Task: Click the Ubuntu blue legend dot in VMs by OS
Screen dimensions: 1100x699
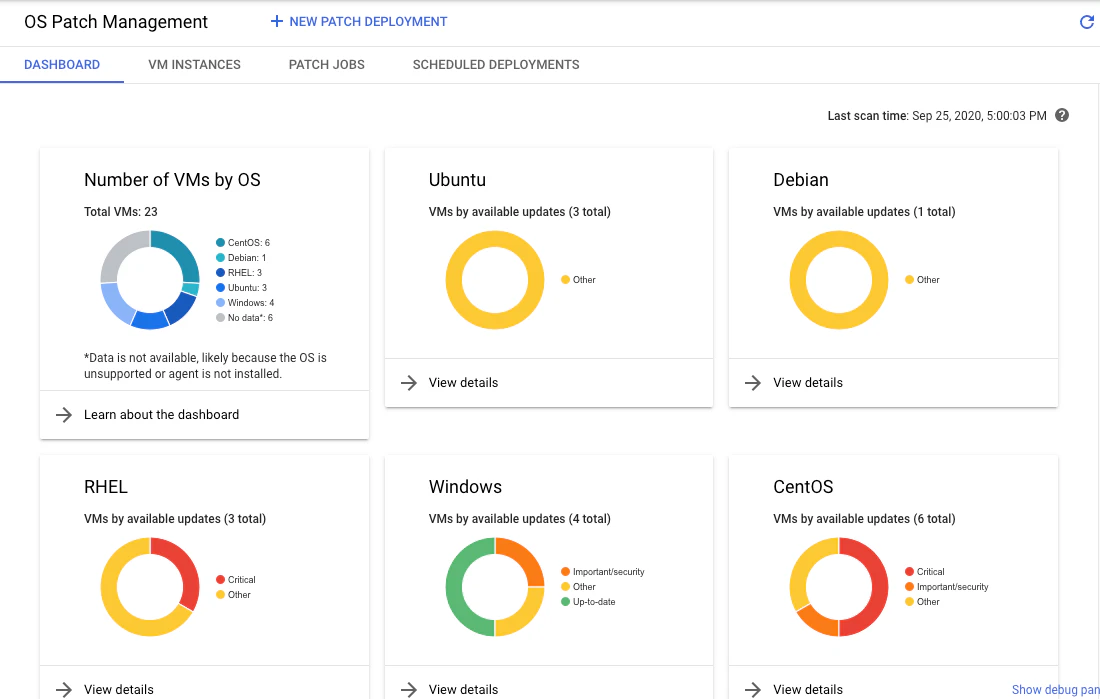Action: [220, 288]
